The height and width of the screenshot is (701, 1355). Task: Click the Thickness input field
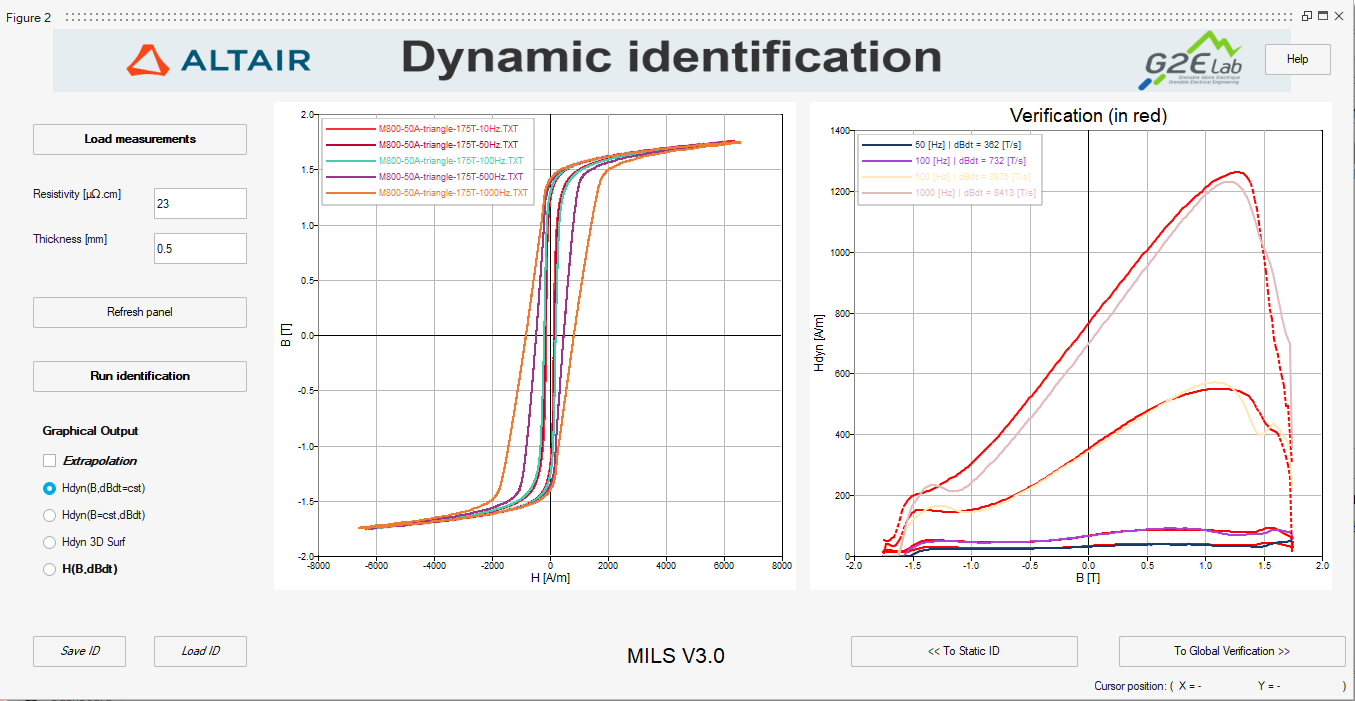coord(200,248)
